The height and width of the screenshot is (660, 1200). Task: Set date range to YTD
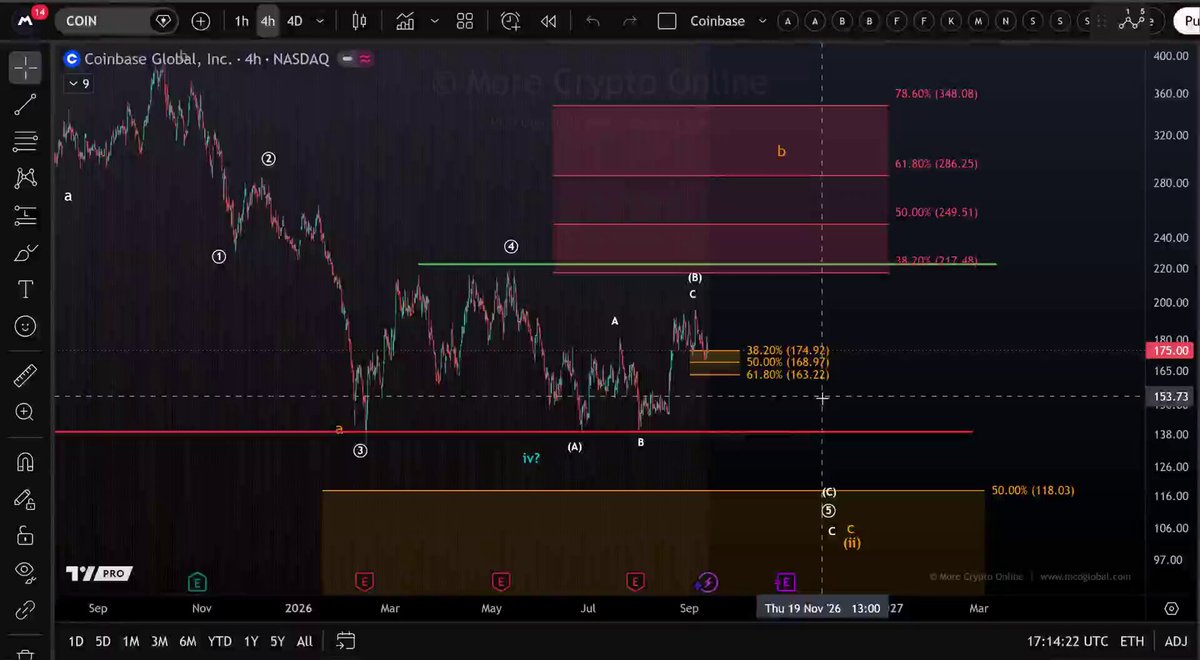tap(219, 641)
